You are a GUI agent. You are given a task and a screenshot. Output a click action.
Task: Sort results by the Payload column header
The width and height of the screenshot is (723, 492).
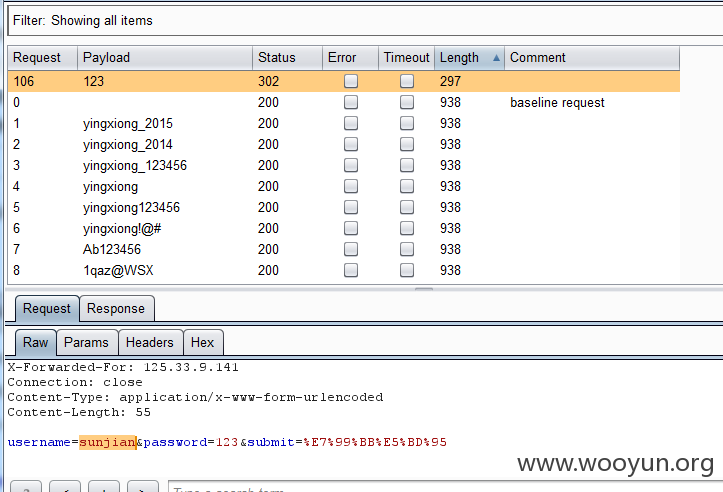click(165, 58)
